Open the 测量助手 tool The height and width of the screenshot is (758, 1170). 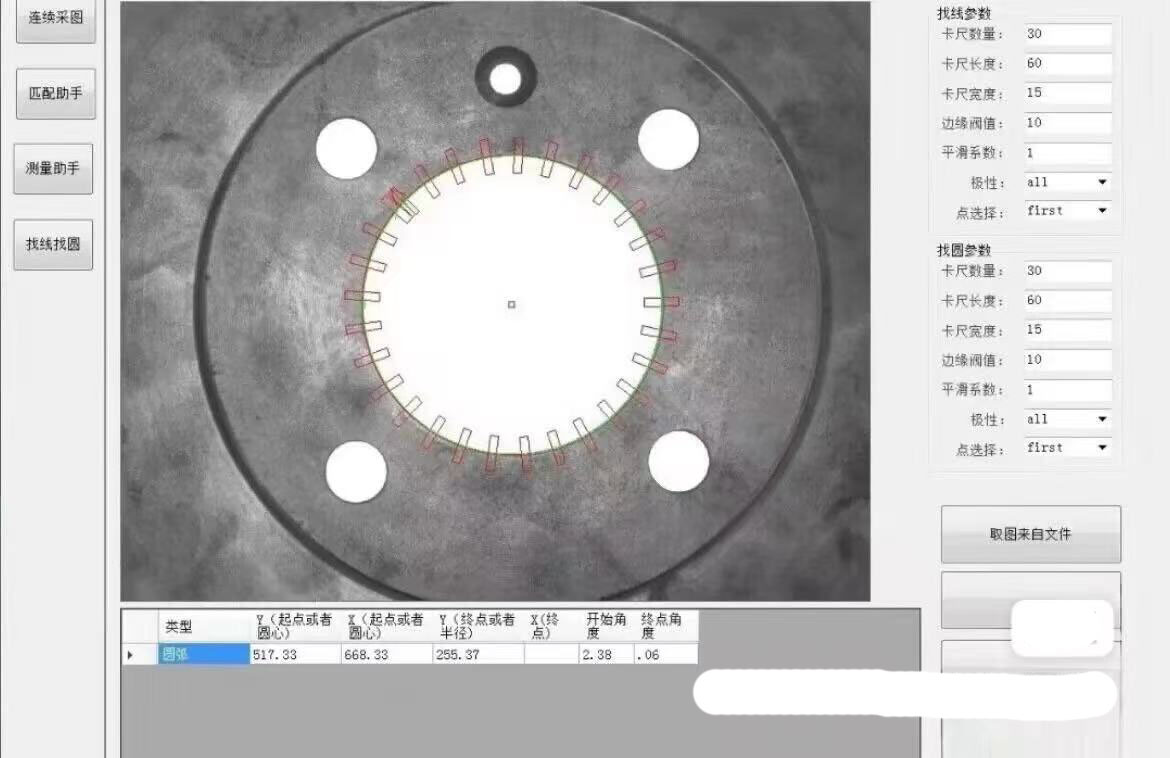coord(53,168)
